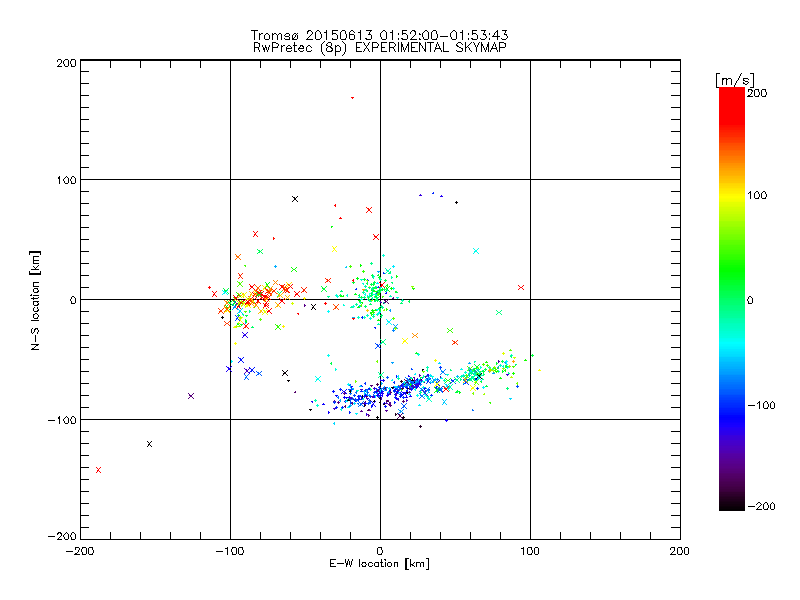Screen dimensions: 800x600
Task: Click the x-axis tick label '200'
Action: tap(680, 551)
